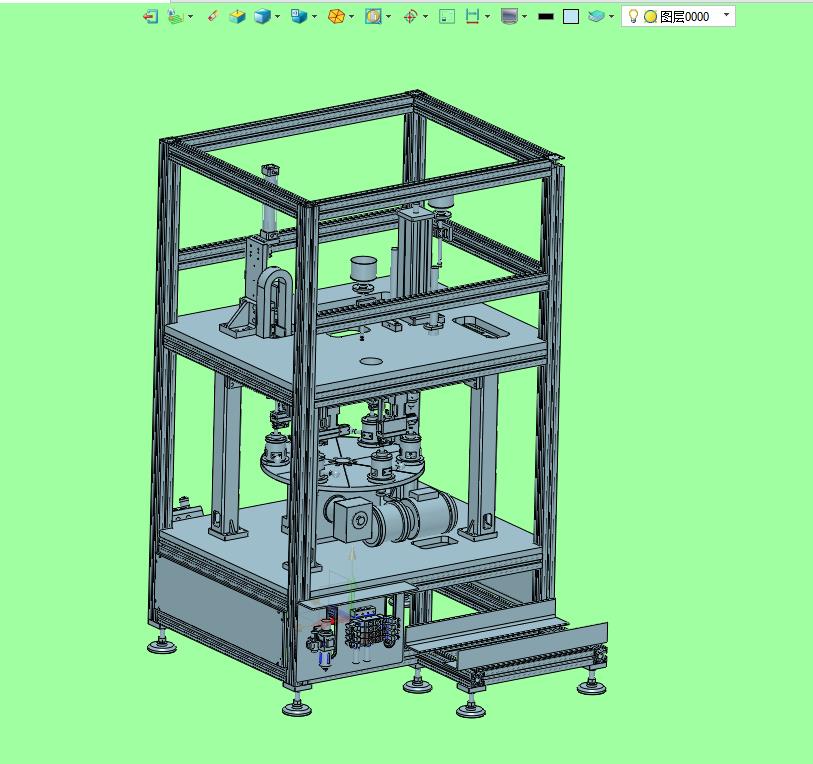Expand dropdown beside teal surface icon
The width and height of the screenshot is (813, 764).
point(611,17)
